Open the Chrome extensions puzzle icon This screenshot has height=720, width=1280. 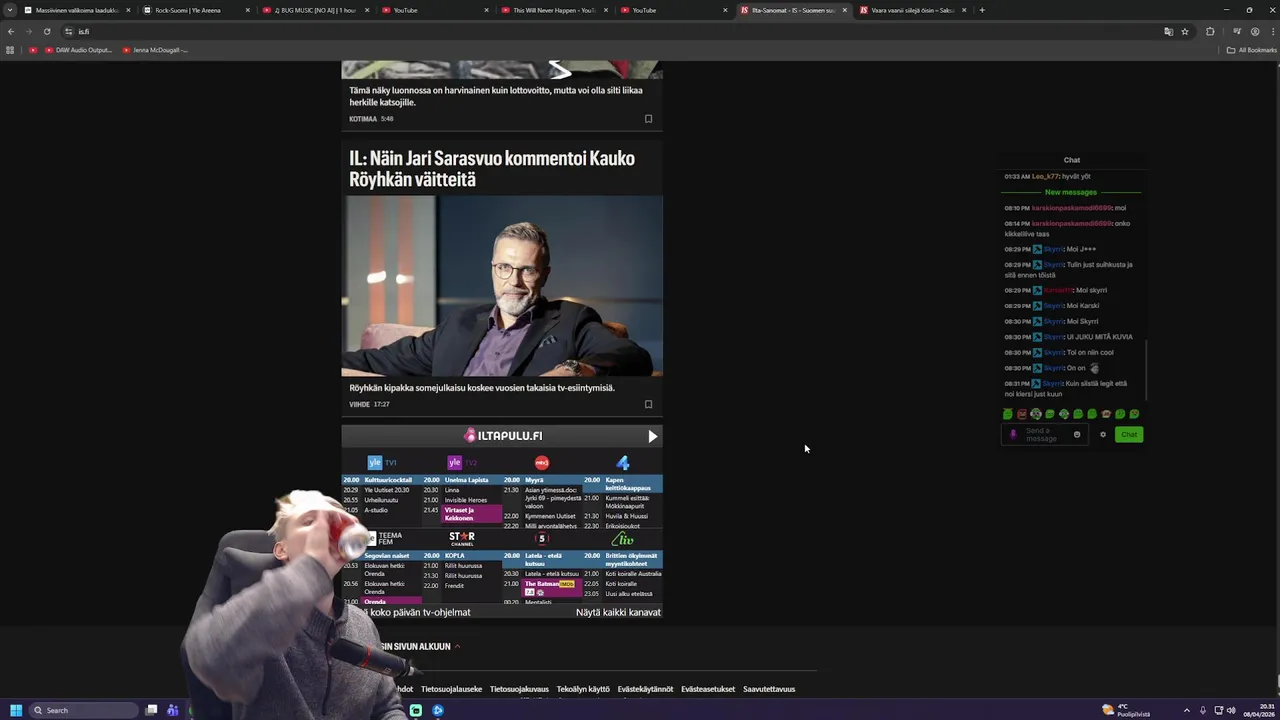[x=1210, y=31]
